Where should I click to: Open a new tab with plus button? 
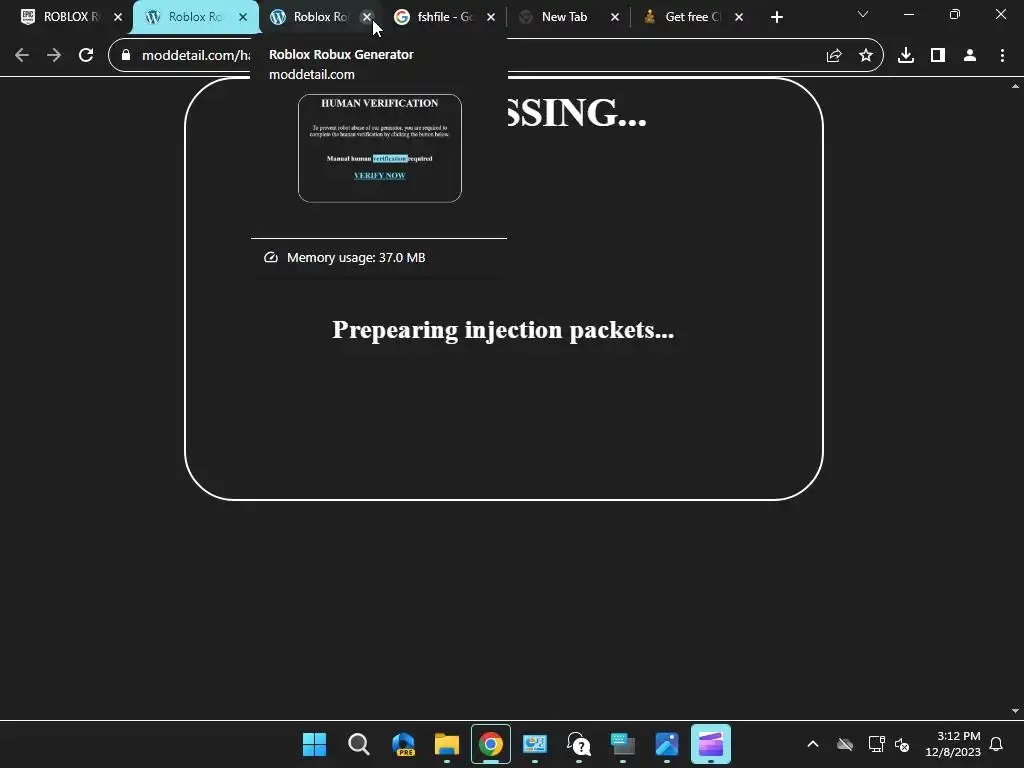(776, 18)
